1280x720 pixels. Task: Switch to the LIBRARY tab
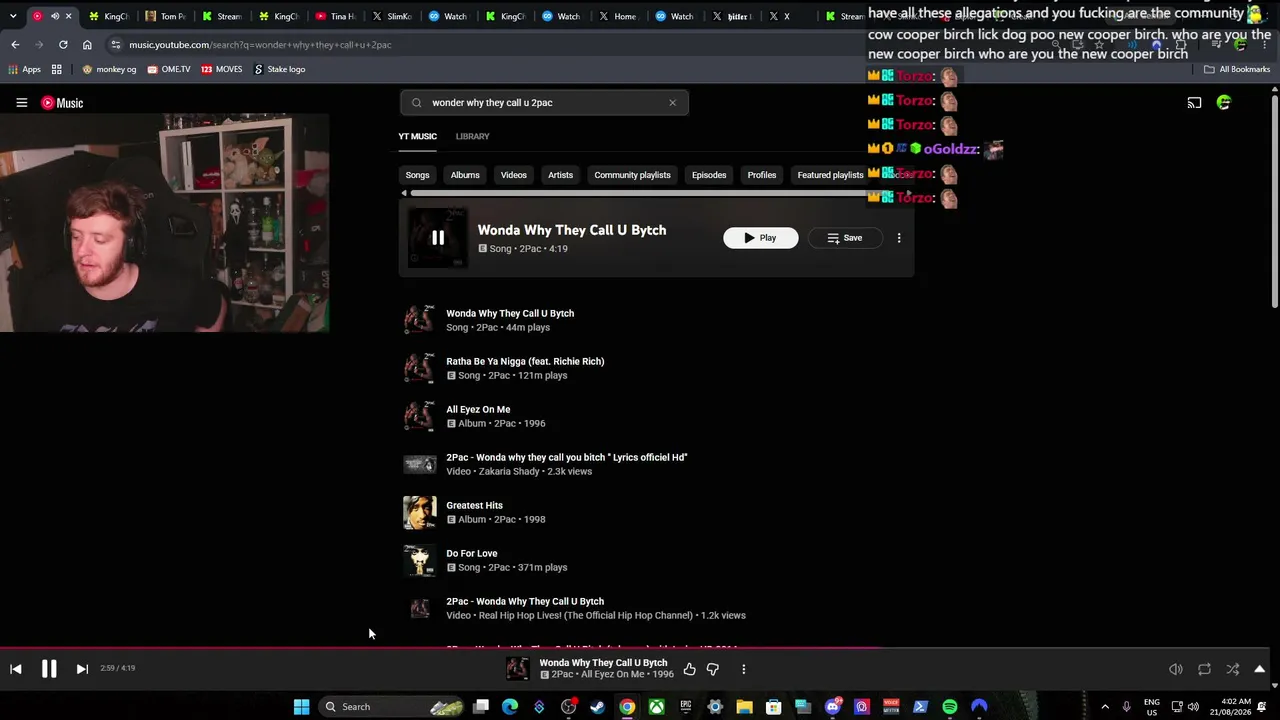[x=473, y=136]
